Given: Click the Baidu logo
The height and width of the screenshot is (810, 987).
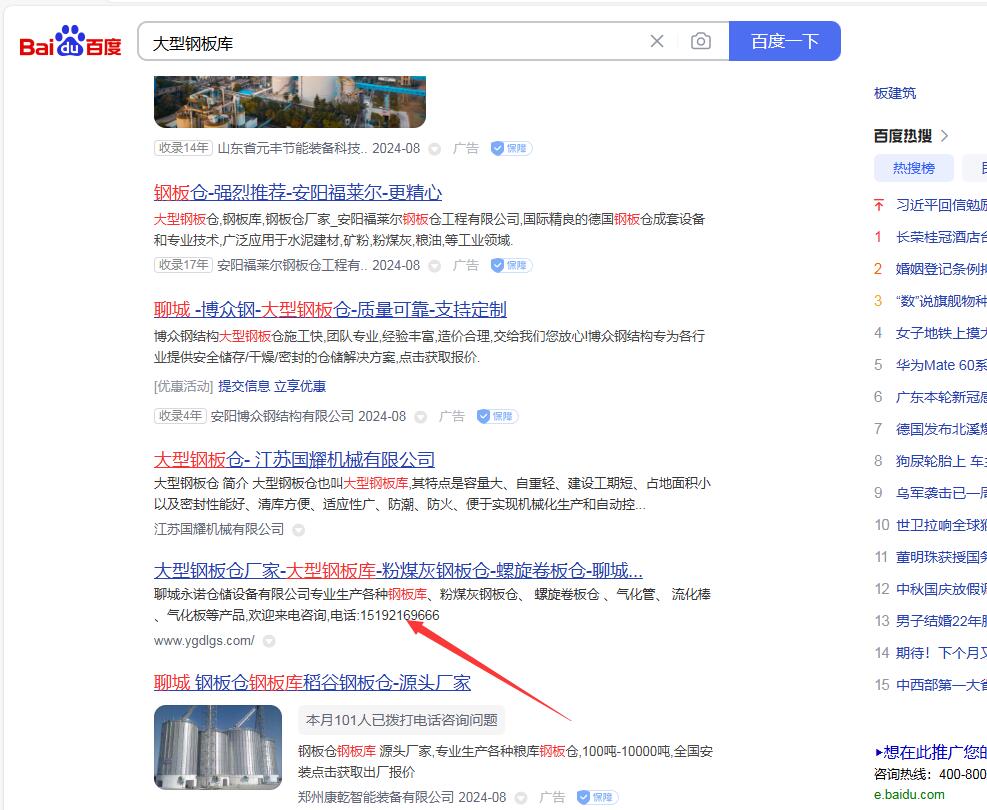Looking at the screenshot, I should click(70, 42).
